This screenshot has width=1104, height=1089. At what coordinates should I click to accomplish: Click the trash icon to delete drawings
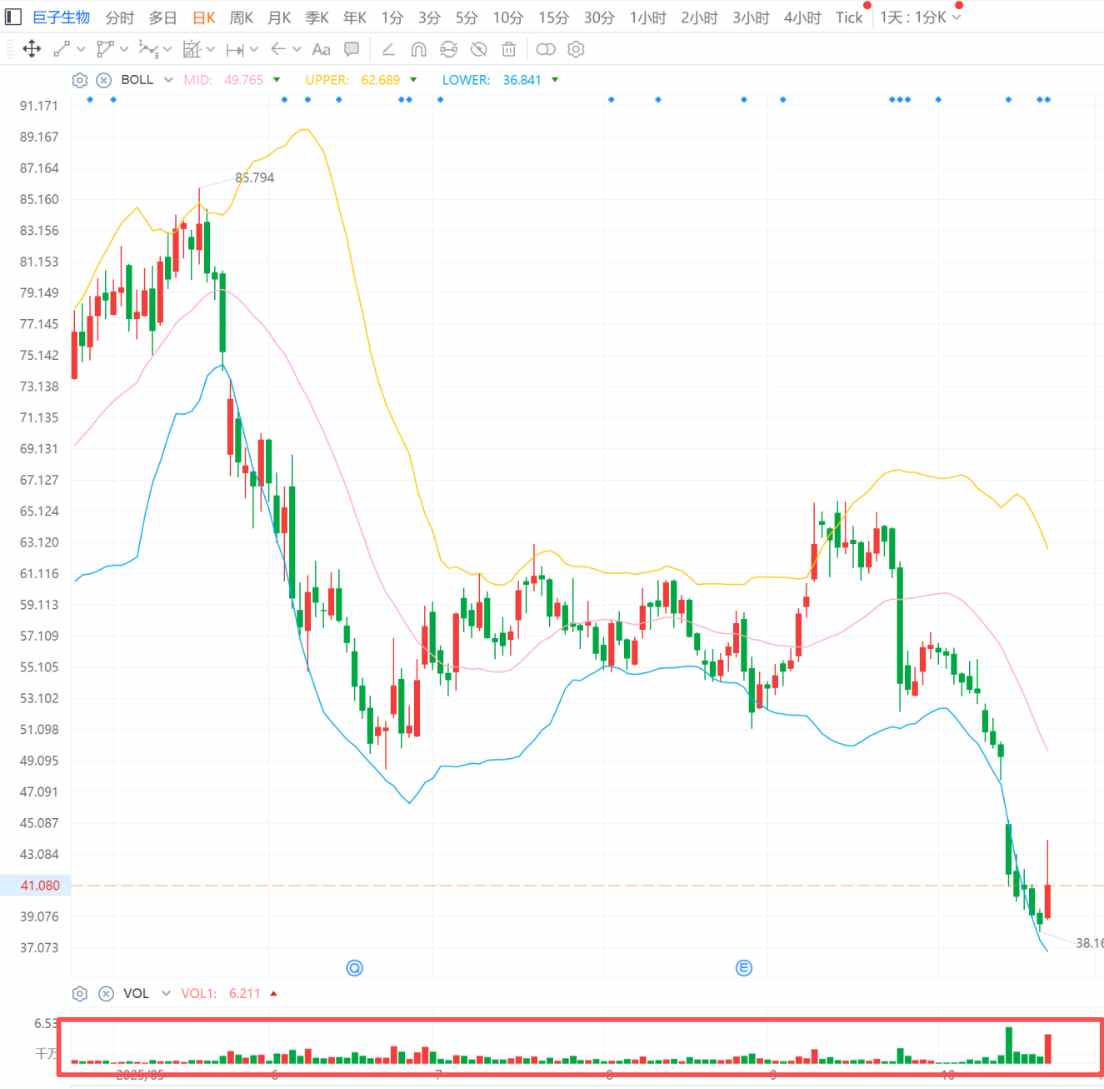click(x=509, y=49)
